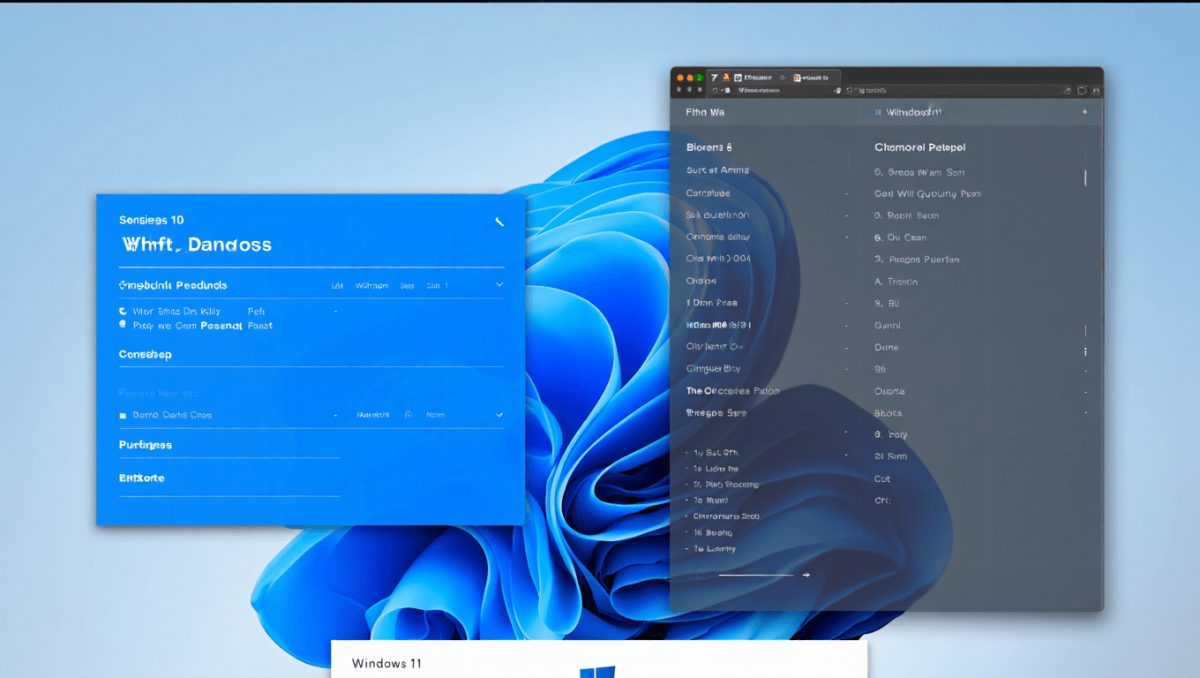This screenshot has height=678, width=1200.
Task: Select 'Ouorte' in right column
Action: [x=889, y=391]
